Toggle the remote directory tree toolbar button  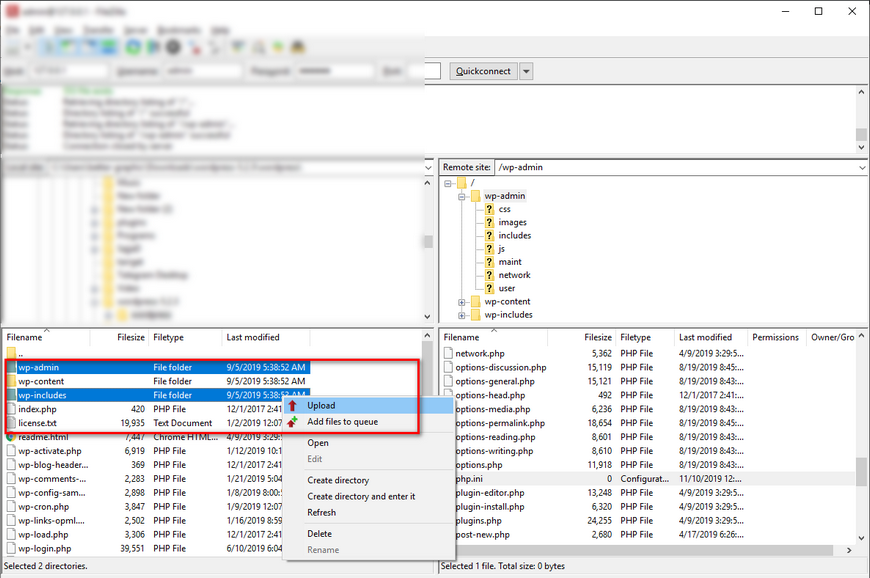click(89, 48)
